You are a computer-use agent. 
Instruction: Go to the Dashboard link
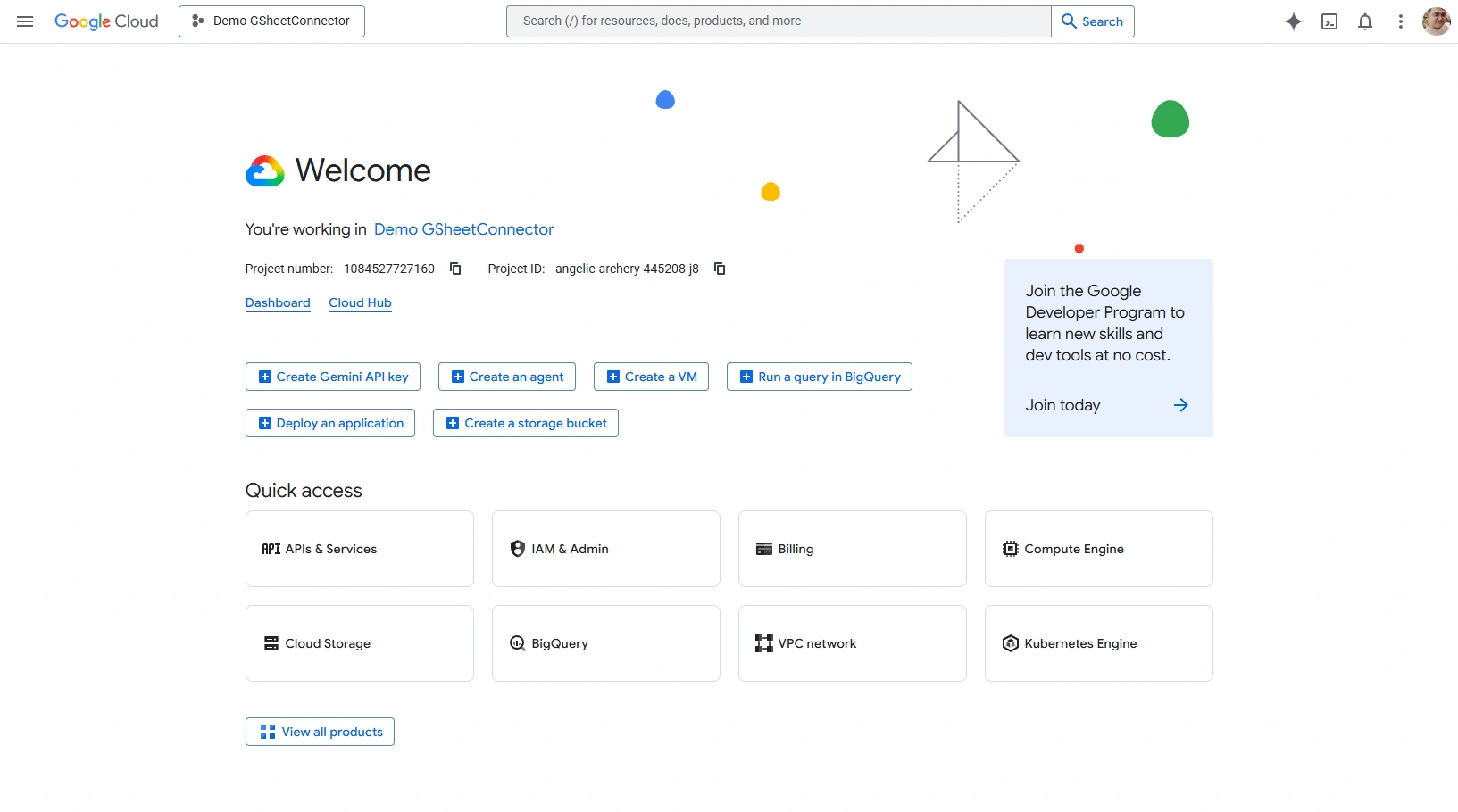[278, 302]
